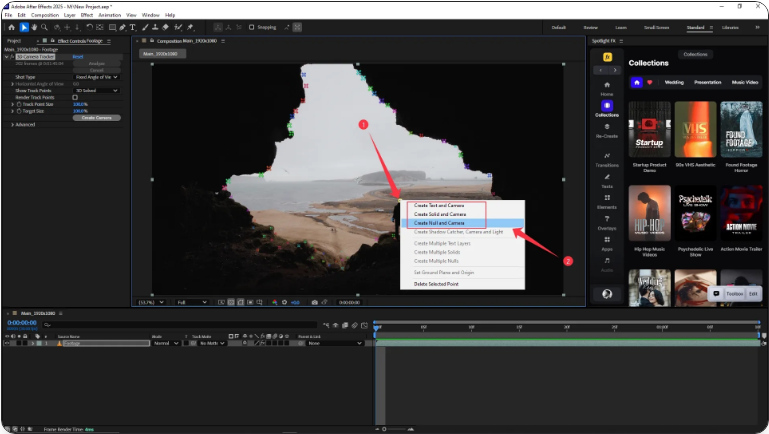Expand the Advanced section

(x=12, y=125)
